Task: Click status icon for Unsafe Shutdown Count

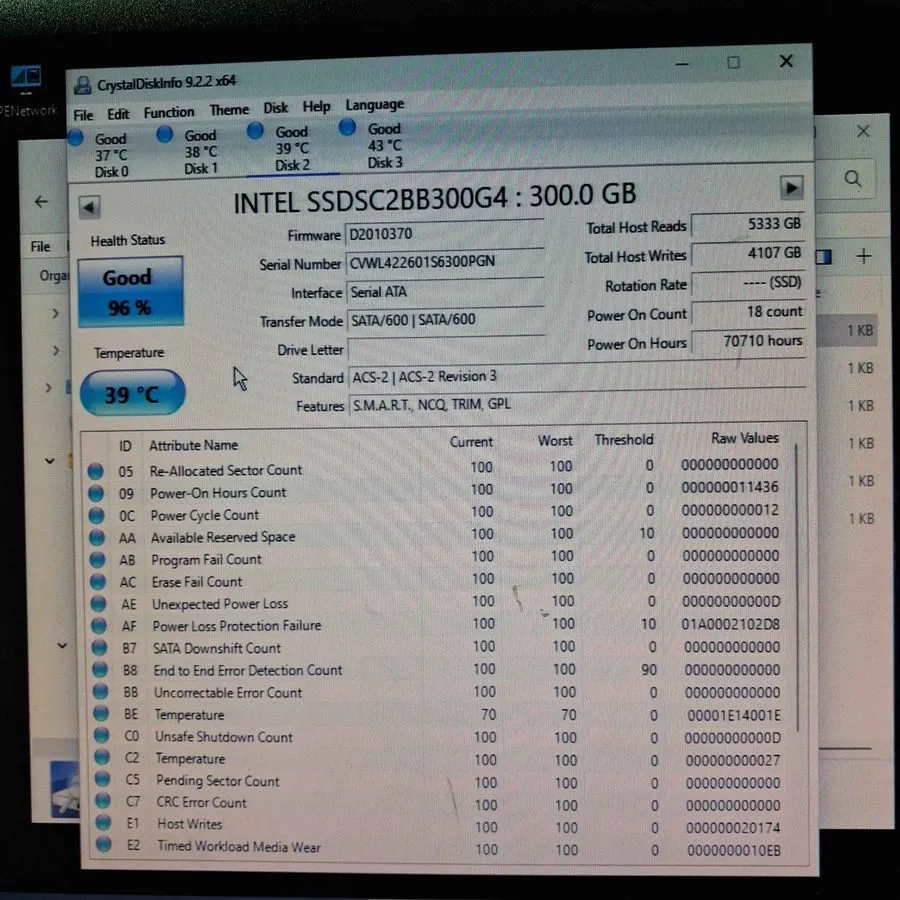Action: (x=102, y=735)
